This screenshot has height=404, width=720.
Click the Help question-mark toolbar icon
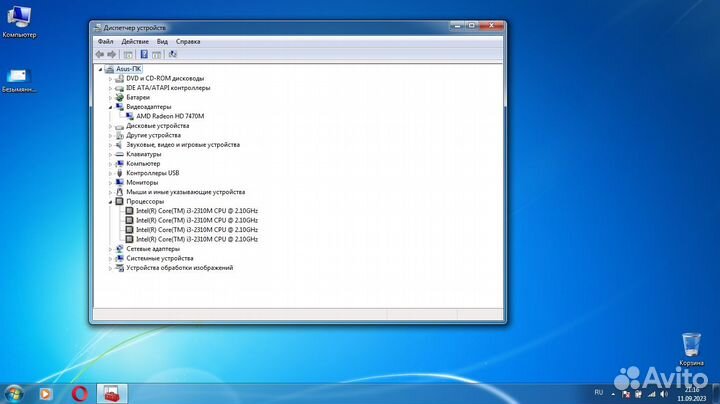pyautogui.click(x=144, y=54)
